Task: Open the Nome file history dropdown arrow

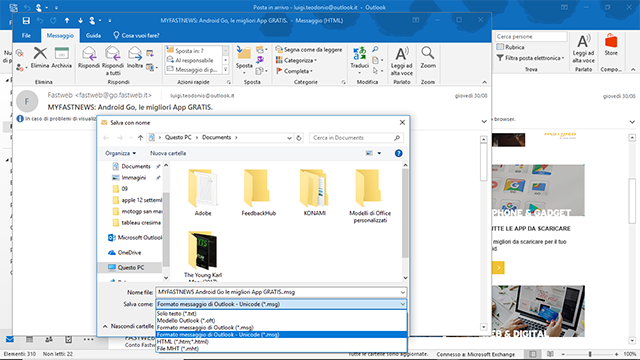Action: coord(402,292)
